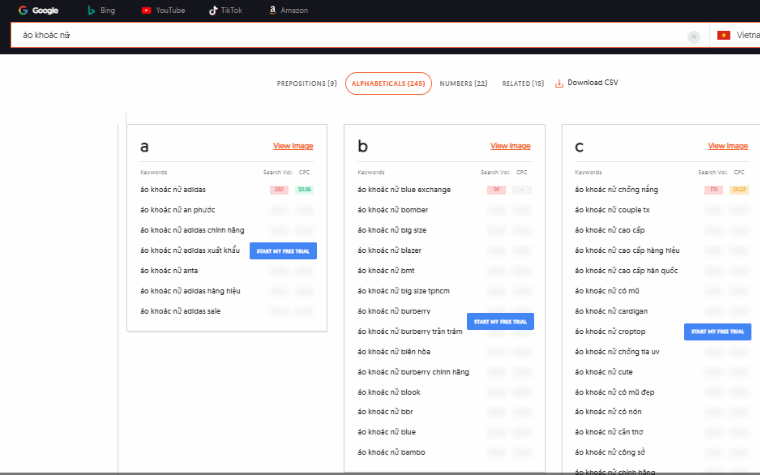Select keyword 'áo khoác nữ blue exchange'
This screenshot has height=475, width=760.
point(404,190)
